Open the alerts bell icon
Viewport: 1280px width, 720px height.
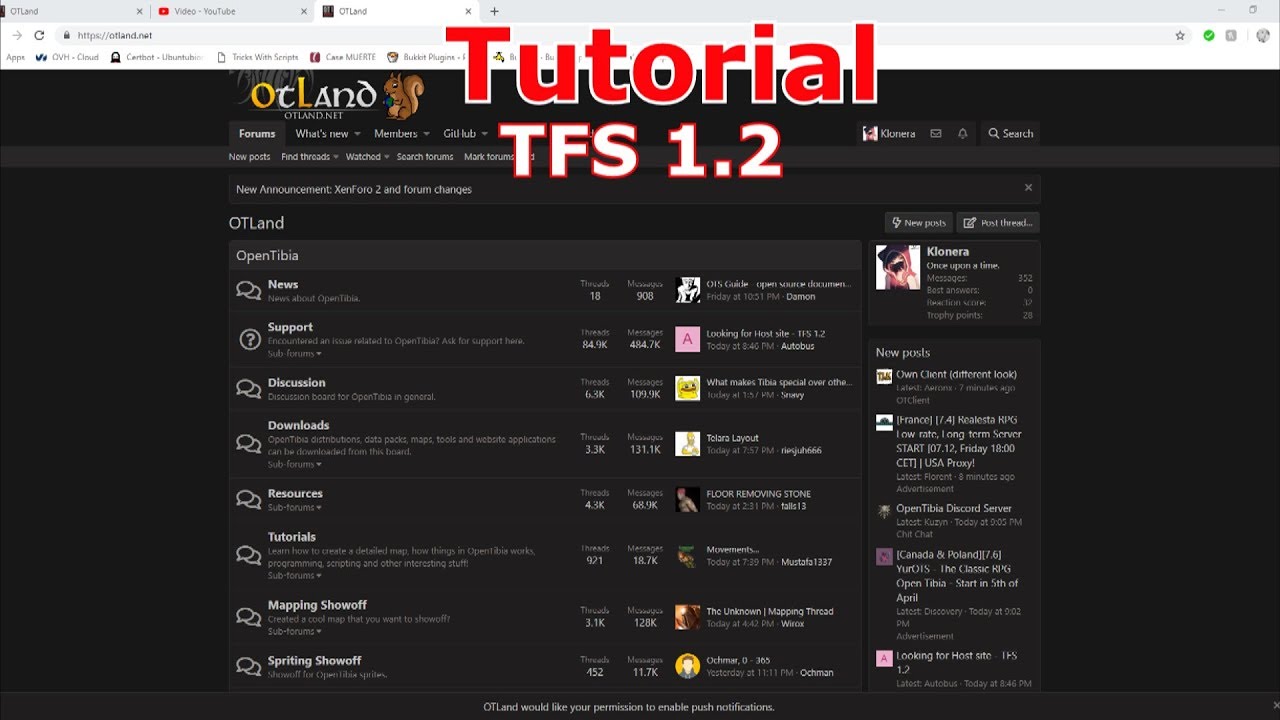coord(963,134)
